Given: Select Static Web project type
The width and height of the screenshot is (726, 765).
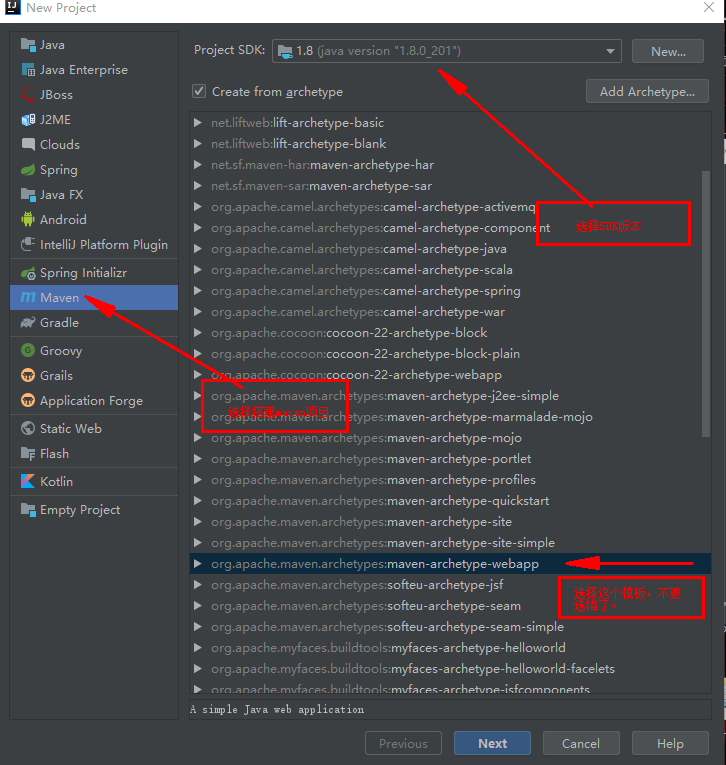Looking at the screenshot, I should tap(94, 428).
